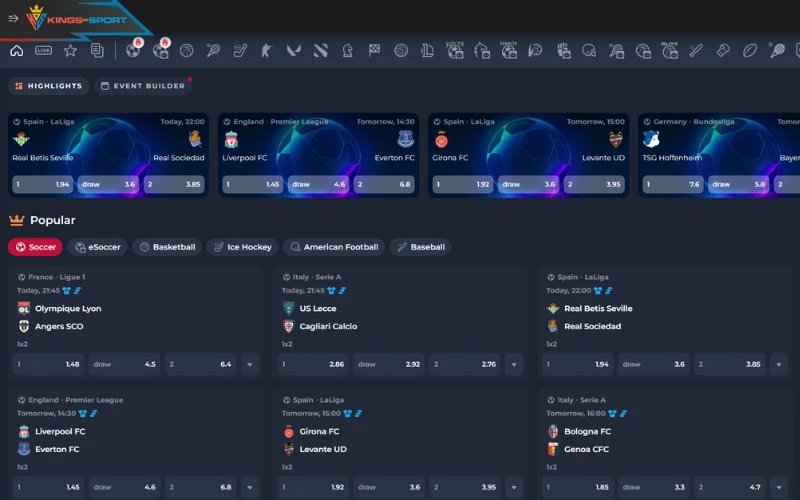
Task: Go to the Home icon in sports bar
Action: 17,51
